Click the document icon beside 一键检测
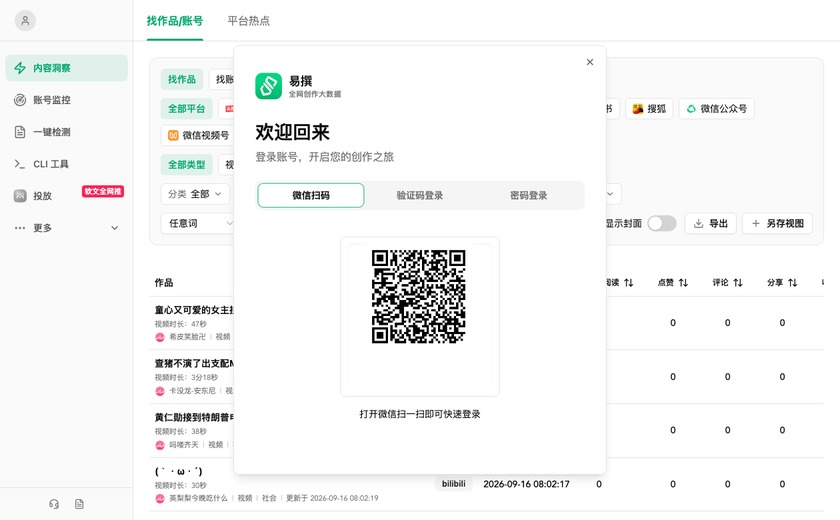Image resolution: width=840 pixels, height=520 pixels. tap(20, 132)
